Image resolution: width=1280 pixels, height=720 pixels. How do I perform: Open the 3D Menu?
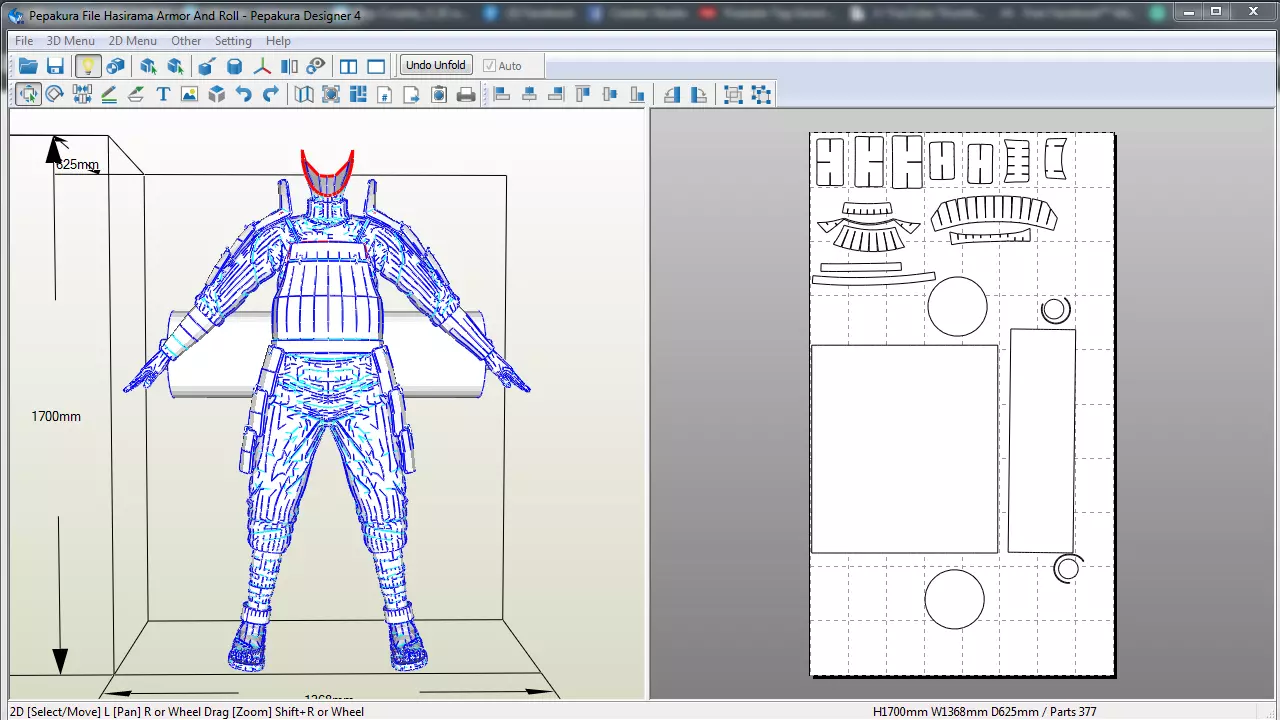tap(70, 41)
